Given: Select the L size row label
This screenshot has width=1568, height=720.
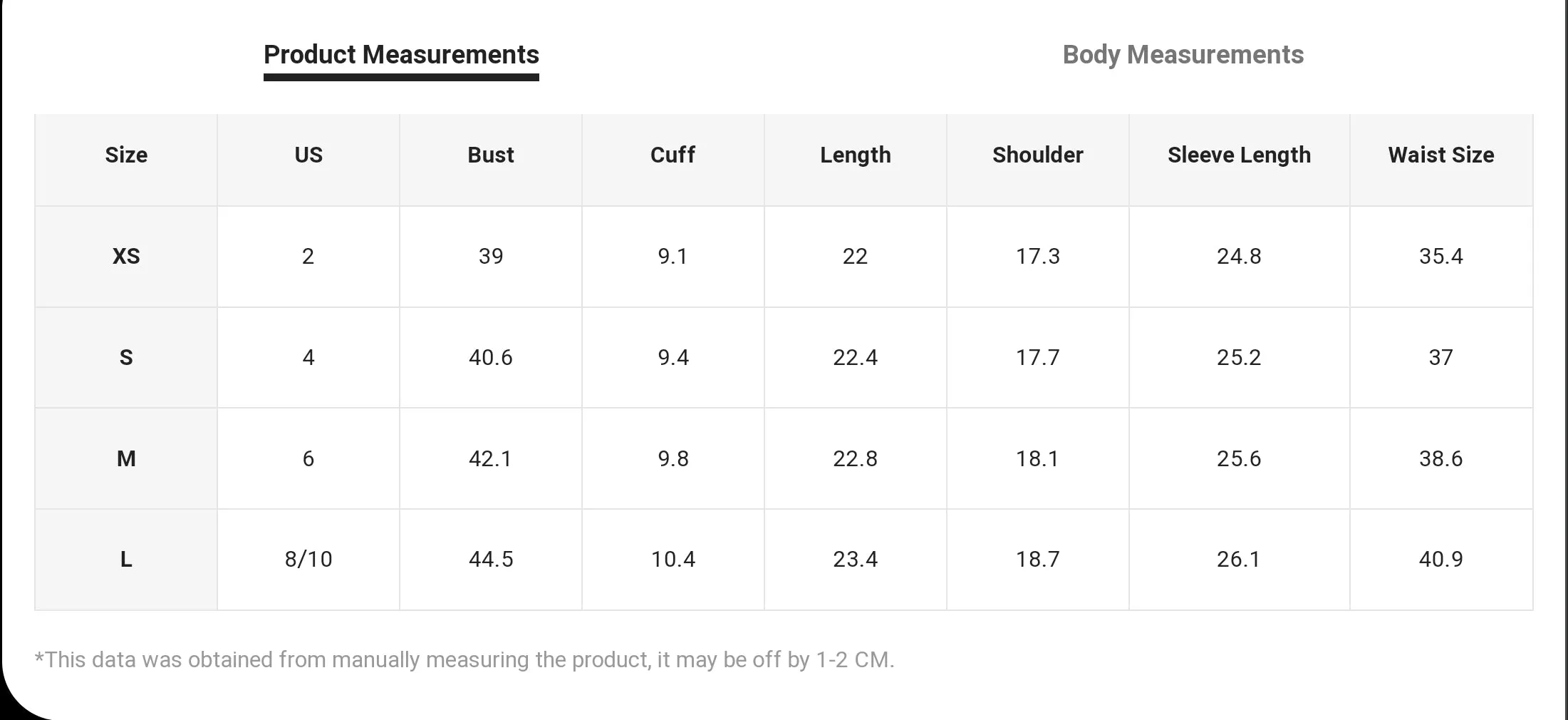Looking at the screenshot, I should pos(126,560).
